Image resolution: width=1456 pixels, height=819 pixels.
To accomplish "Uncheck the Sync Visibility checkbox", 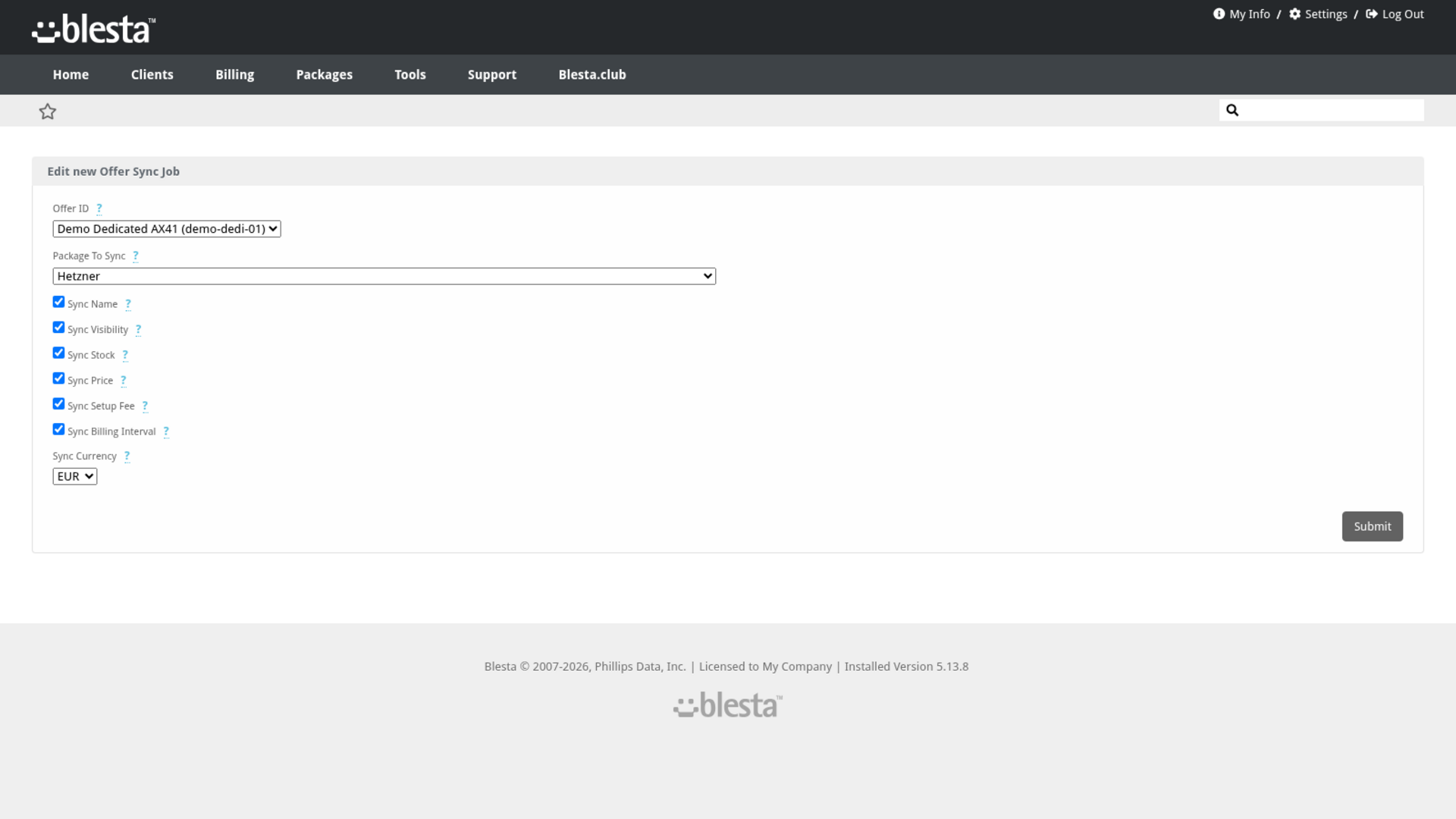I will tap(58, 328).
